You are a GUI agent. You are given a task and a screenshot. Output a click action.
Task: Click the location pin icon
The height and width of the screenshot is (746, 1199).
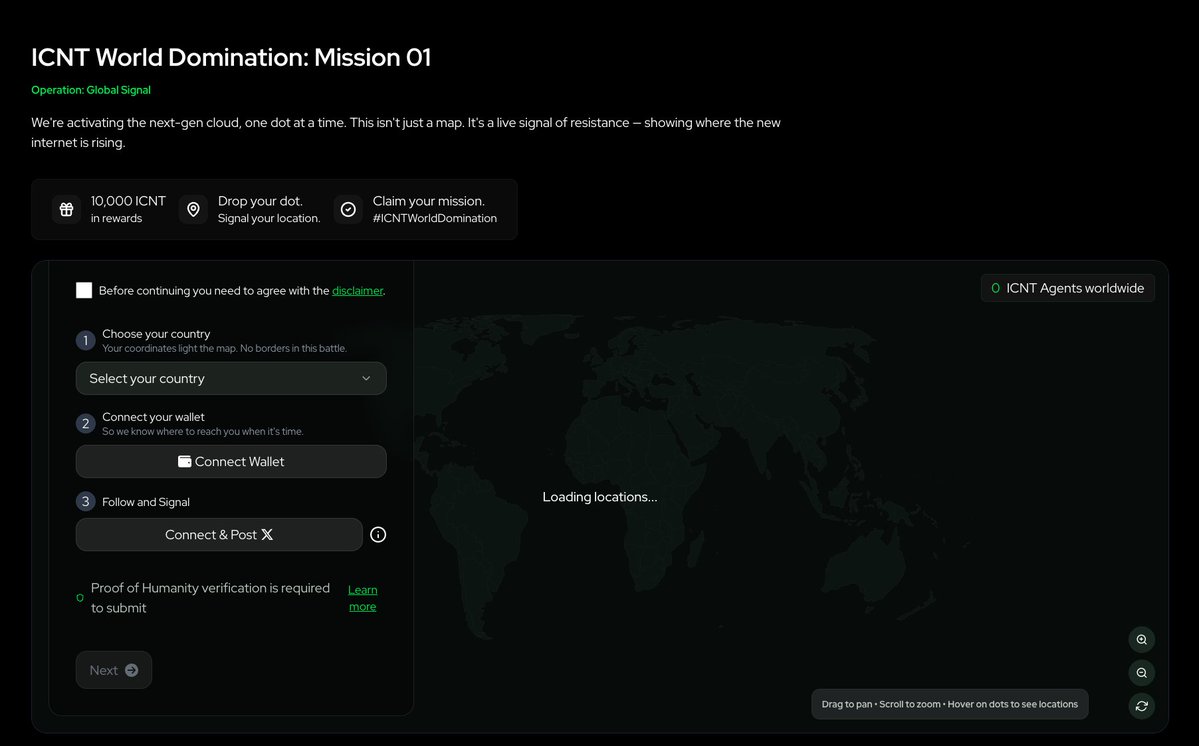(x=193, y=209)
